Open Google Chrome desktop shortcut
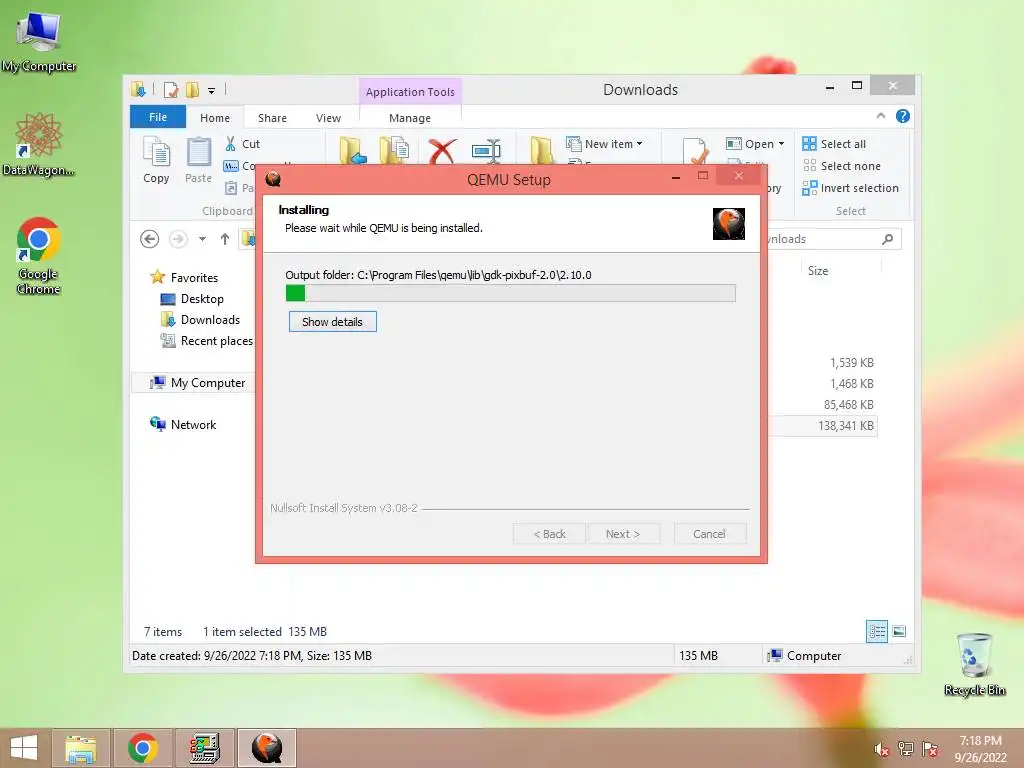The width and height of the screenshot is (1024, 768). tap(39, 256)
